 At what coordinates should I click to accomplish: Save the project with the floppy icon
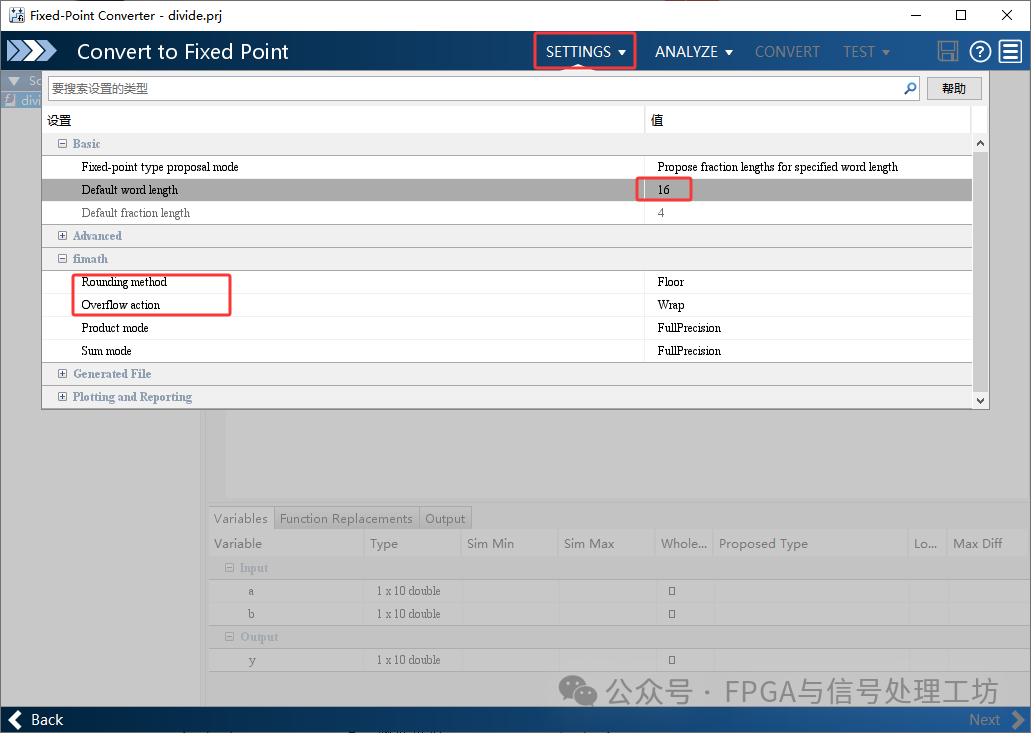947,51
